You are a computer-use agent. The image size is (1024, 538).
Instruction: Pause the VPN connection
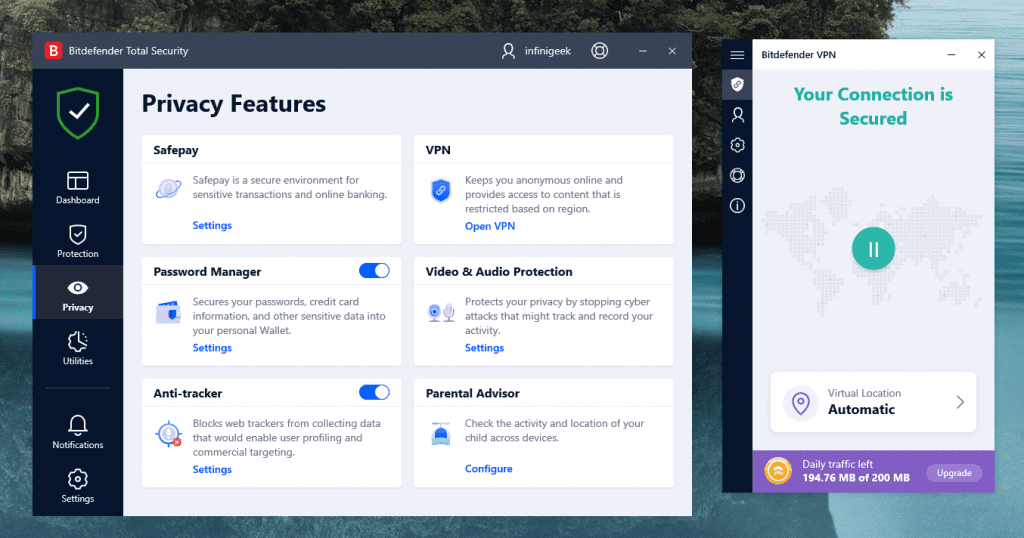click(x=873, y=249)
